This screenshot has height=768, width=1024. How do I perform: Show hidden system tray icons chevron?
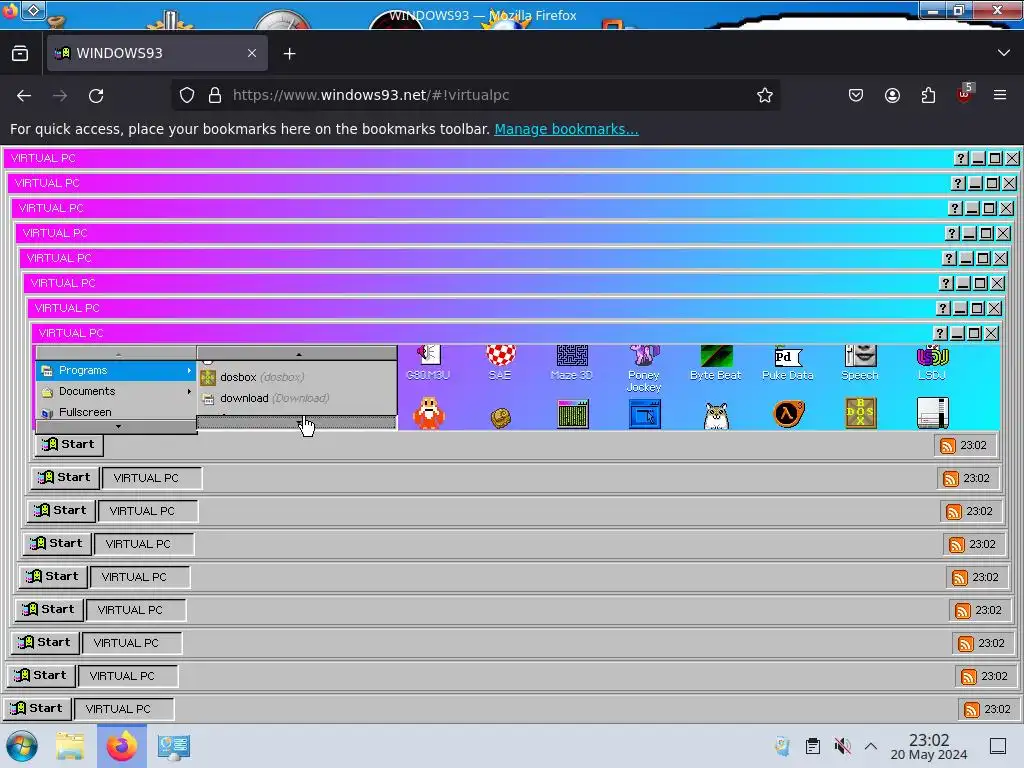click(x=871, y=746)
